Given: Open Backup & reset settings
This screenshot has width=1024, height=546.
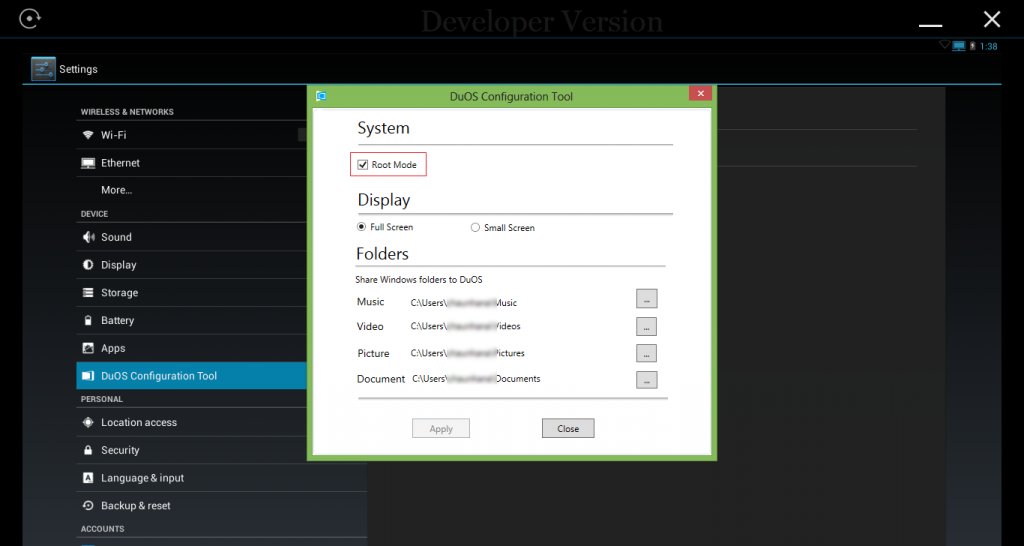Looking at the screenshot, I should [x=135, y=506].
